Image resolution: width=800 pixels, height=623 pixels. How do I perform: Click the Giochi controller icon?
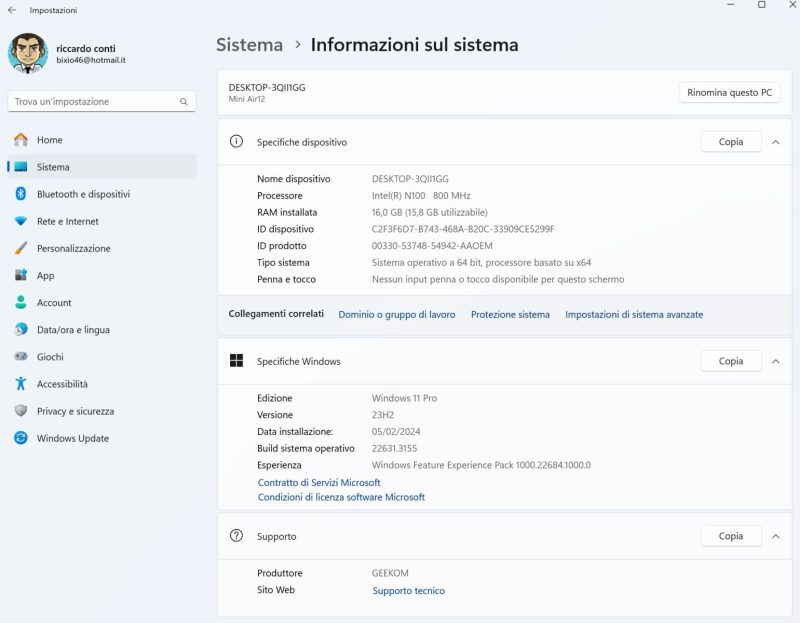click(20, 357)
